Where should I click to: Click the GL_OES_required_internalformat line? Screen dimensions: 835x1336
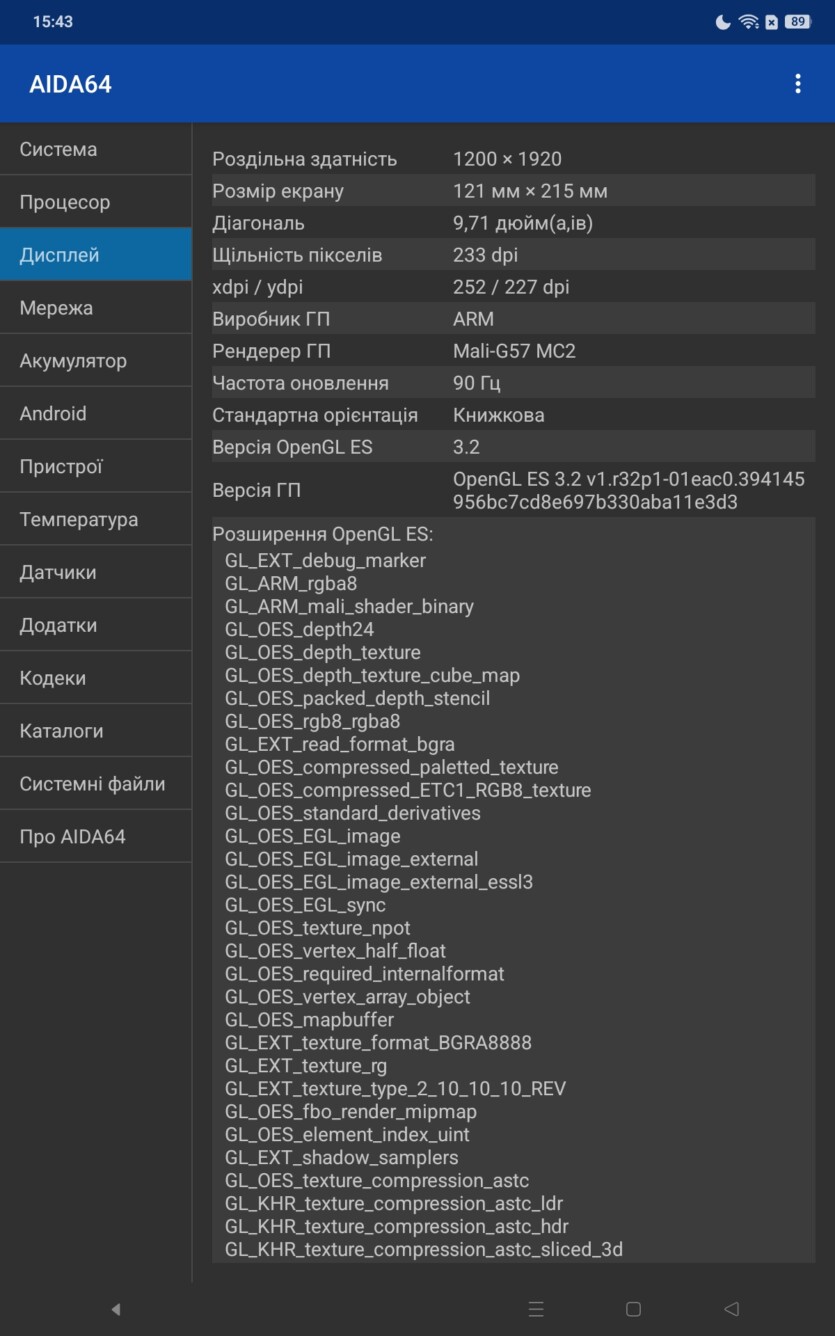(364, 975)
